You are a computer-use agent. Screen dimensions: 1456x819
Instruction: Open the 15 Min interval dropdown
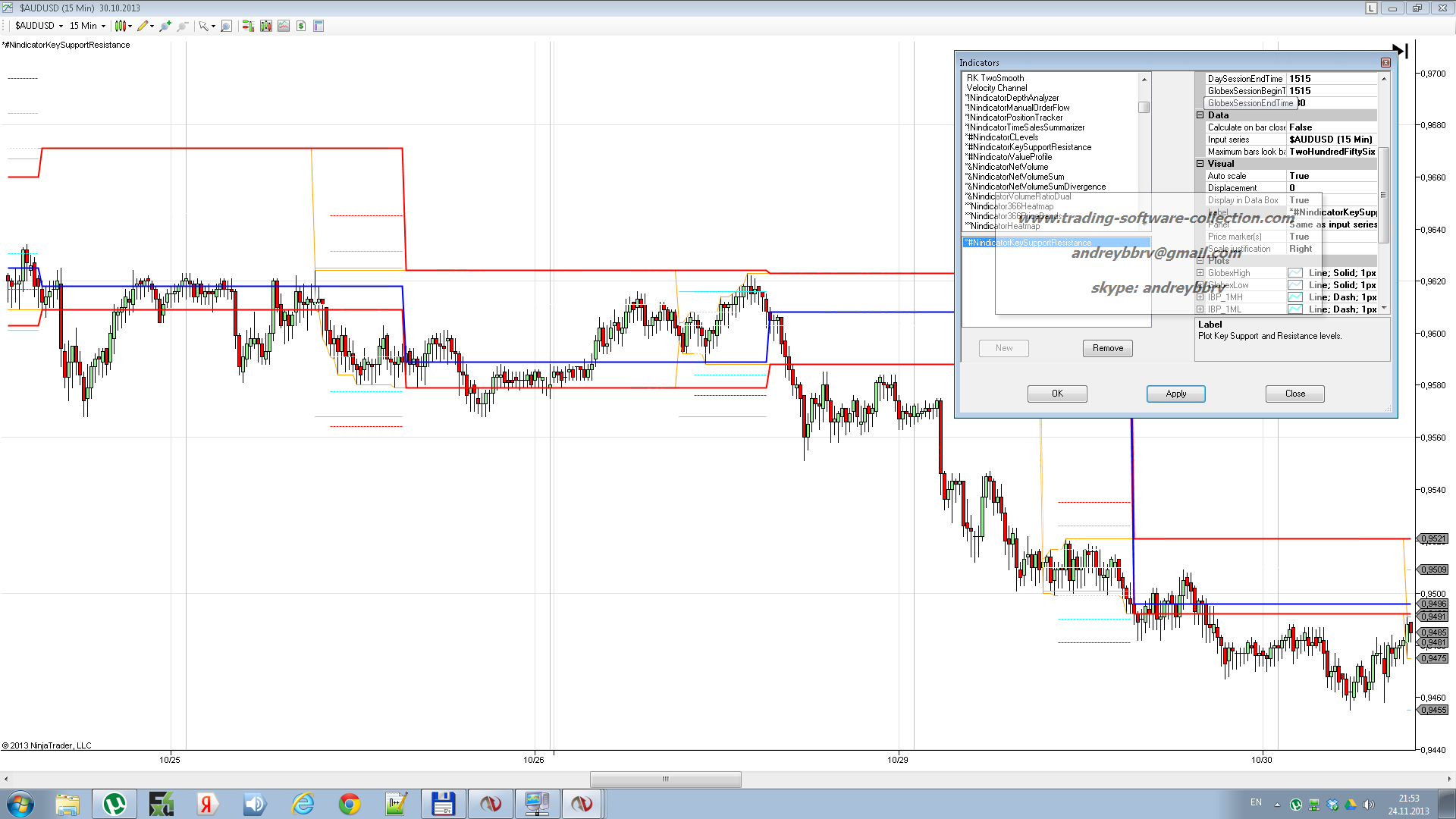(87, 26)
